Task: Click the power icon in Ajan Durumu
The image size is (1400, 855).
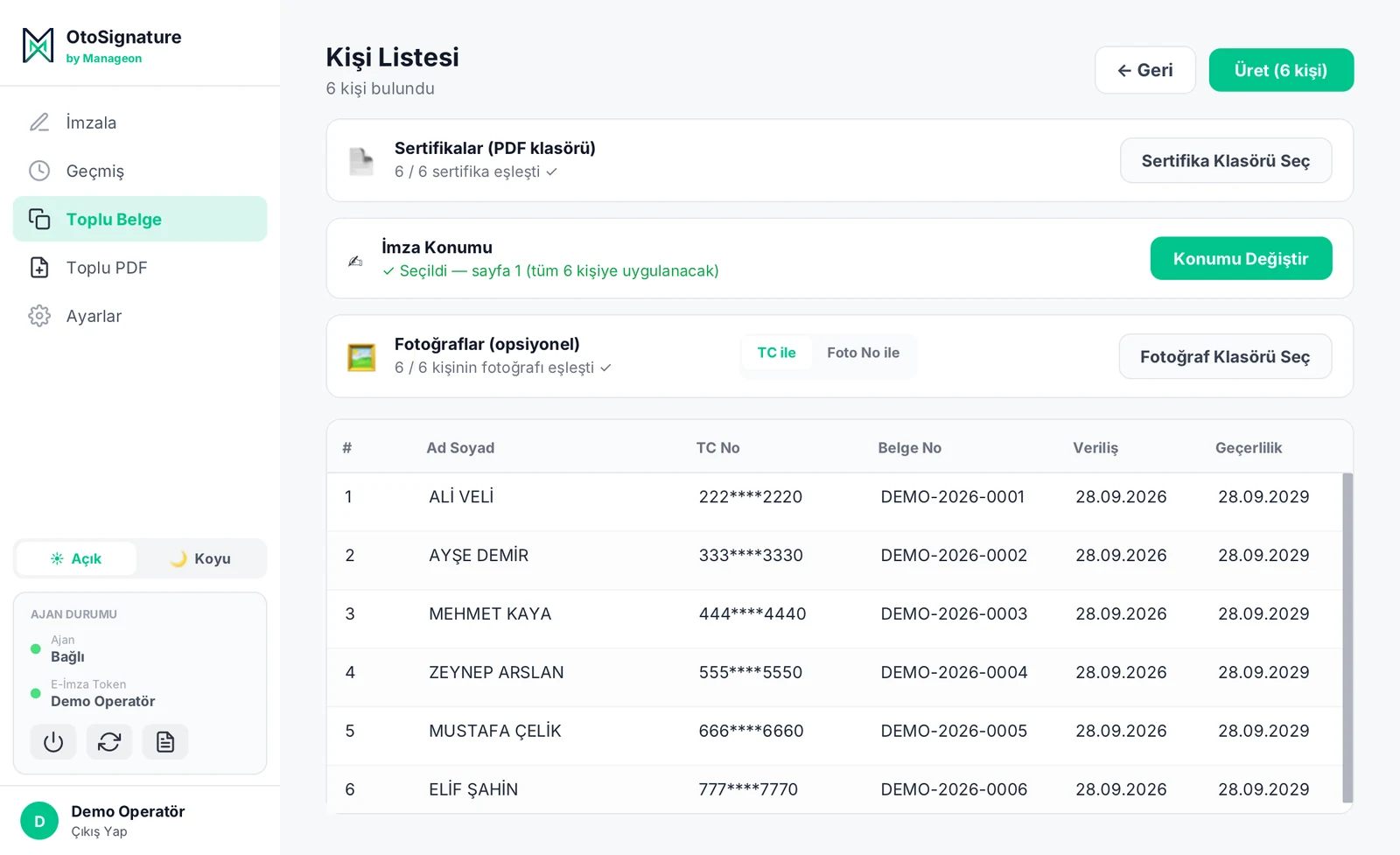Action: point(53,742)
